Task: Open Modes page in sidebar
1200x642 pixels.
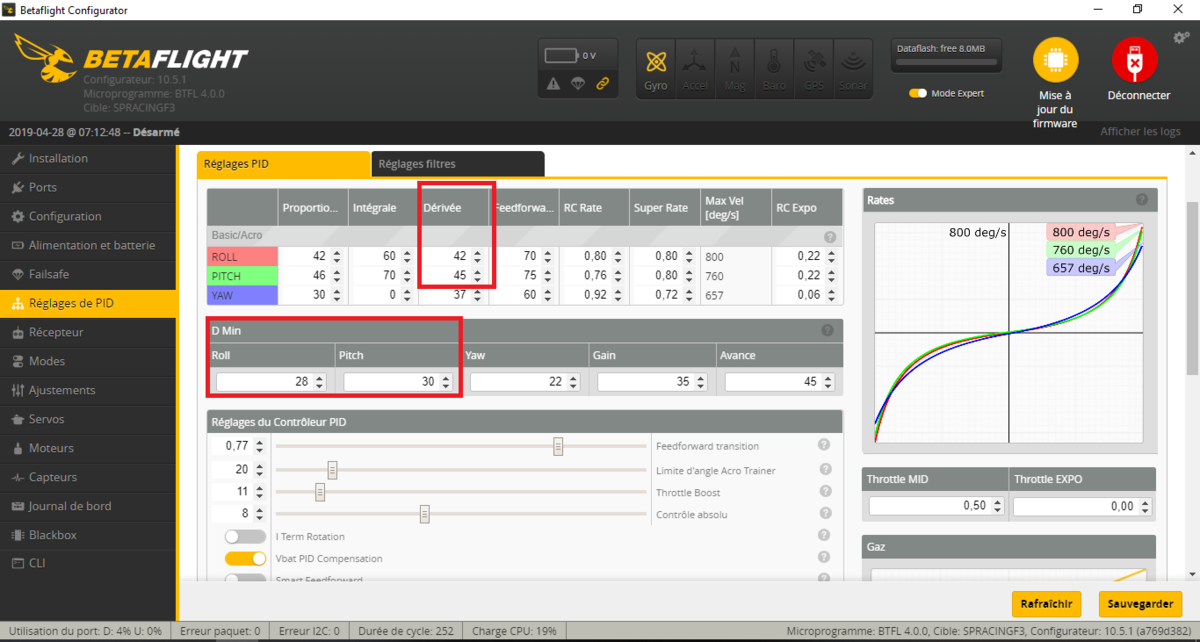Action: point(88,361)
